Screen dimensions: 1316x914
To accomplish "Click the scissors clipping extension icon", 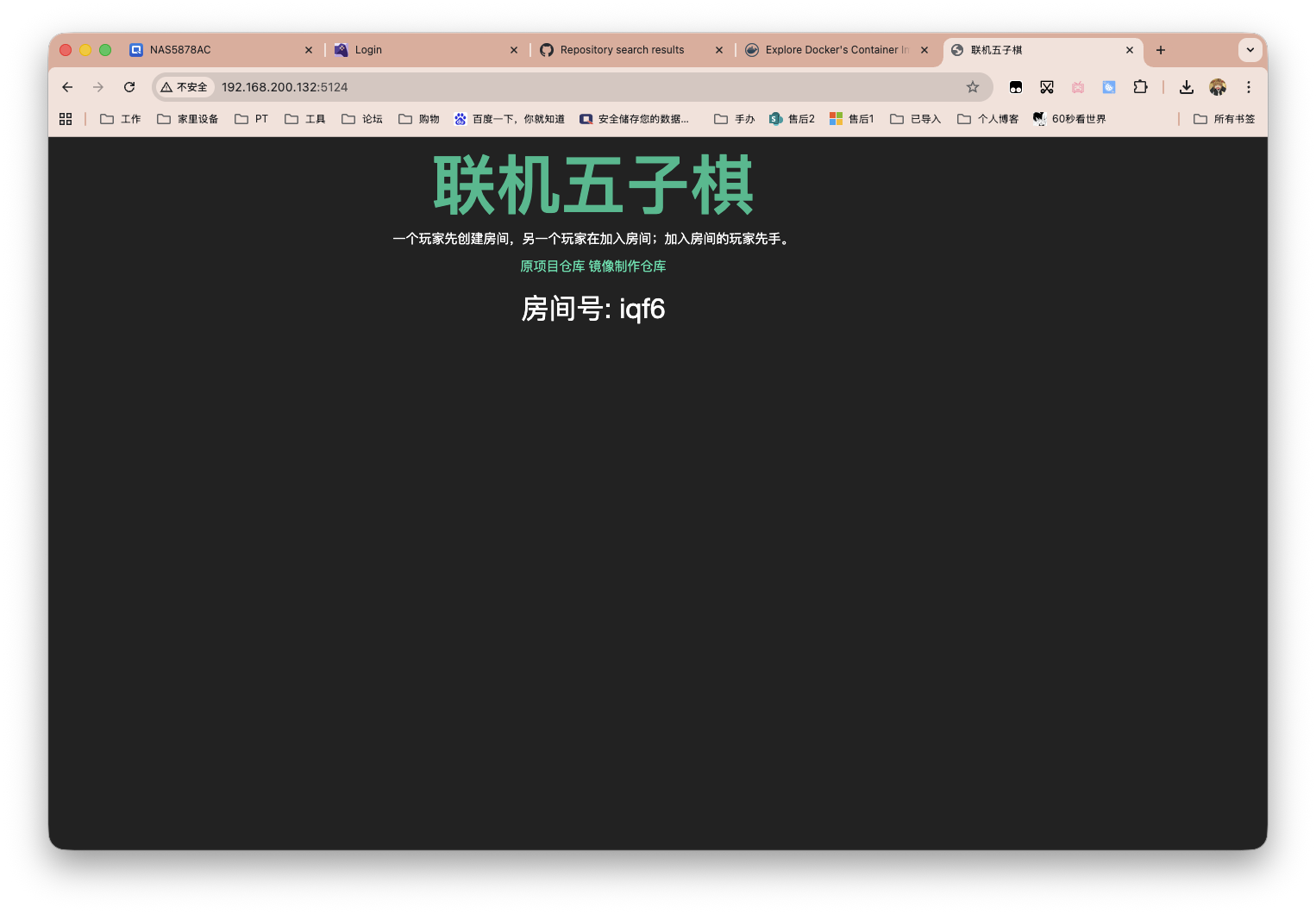I will click(x=1047, y=87).
